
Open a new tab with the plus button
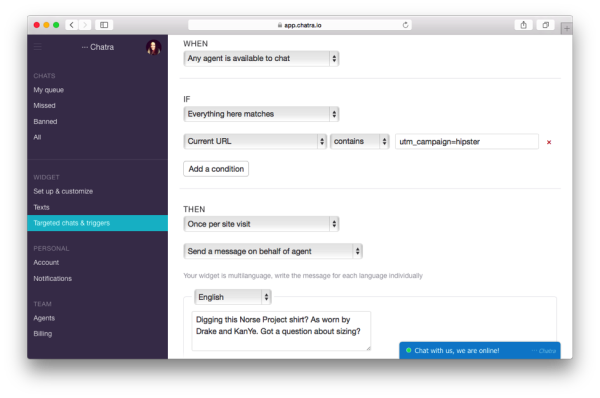click(567, 28)
